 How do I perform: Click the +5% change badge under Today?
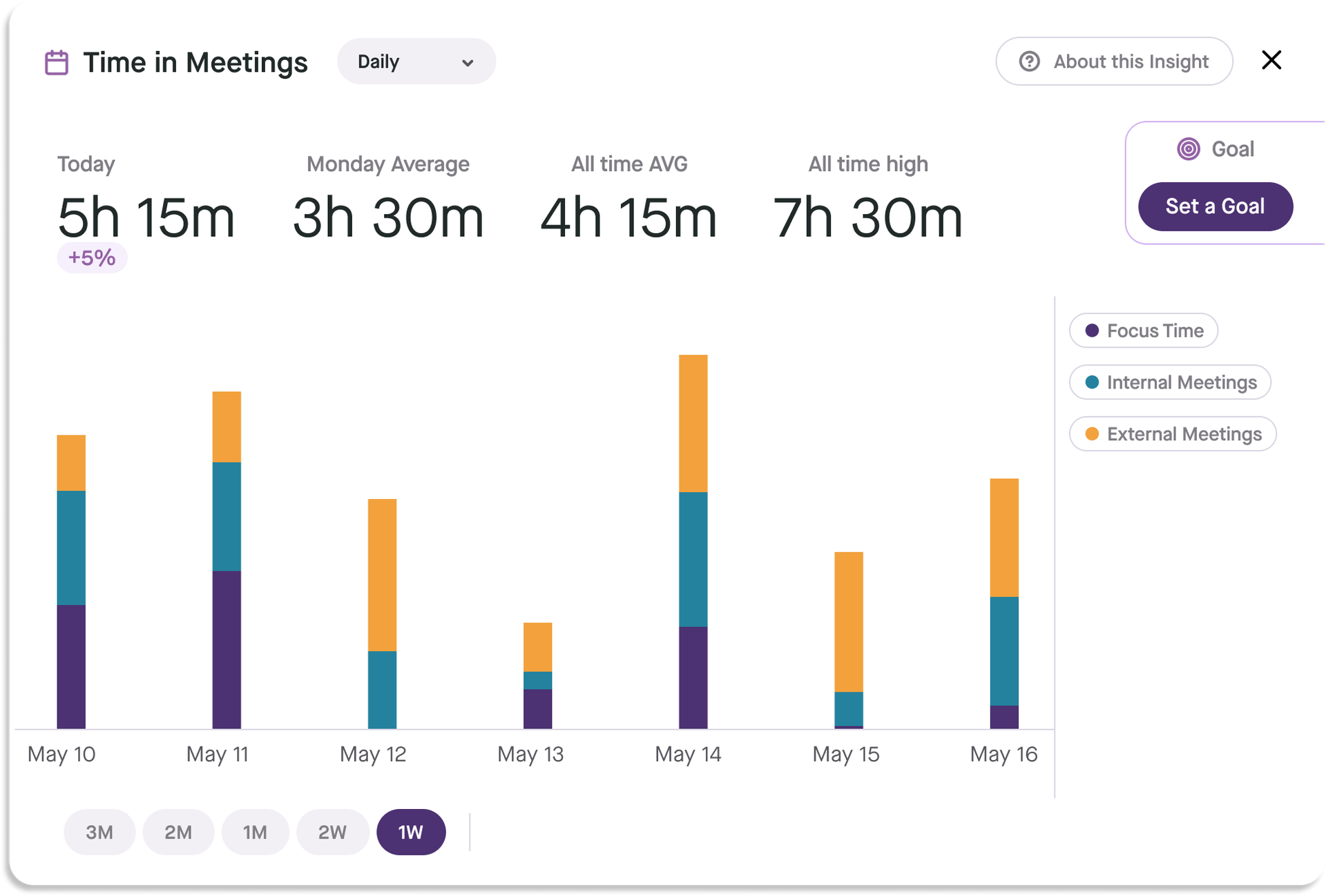coord(92,257)
